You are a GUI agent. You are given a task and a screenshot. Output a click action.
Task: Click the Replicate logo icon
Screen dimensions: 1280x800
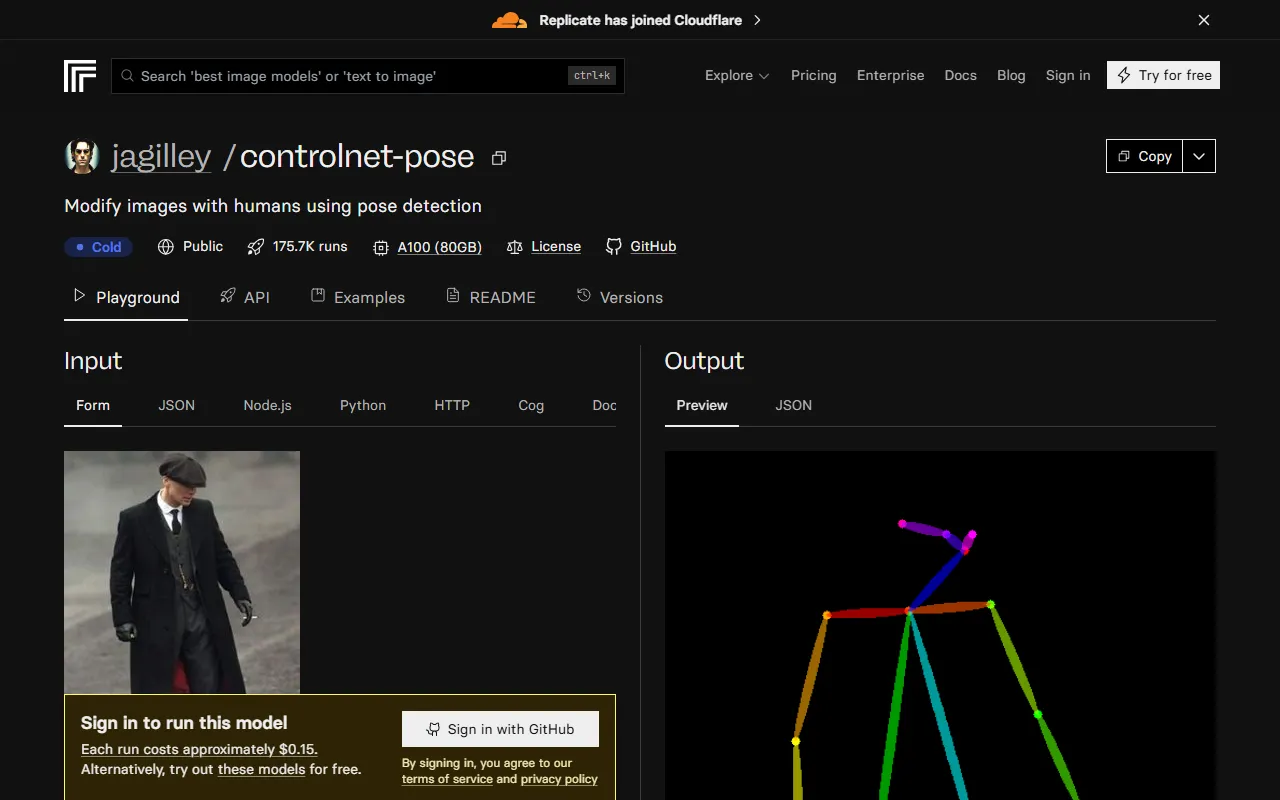click(80, 76)
